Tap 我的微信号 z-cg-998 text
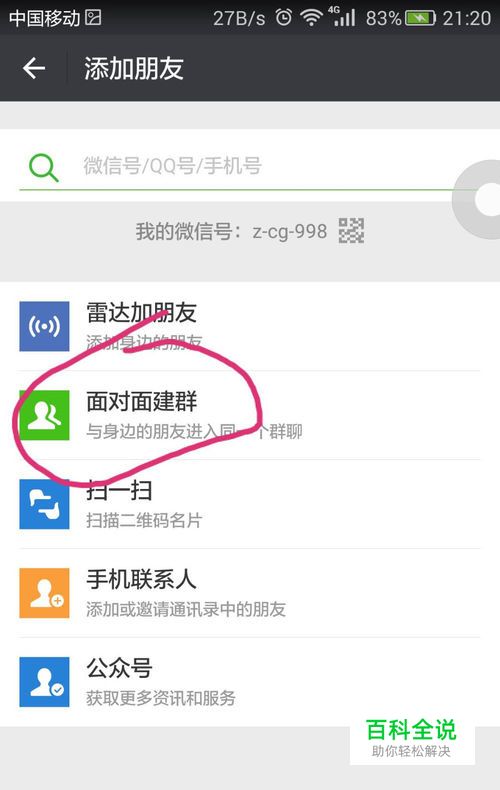 coord(231,231)
